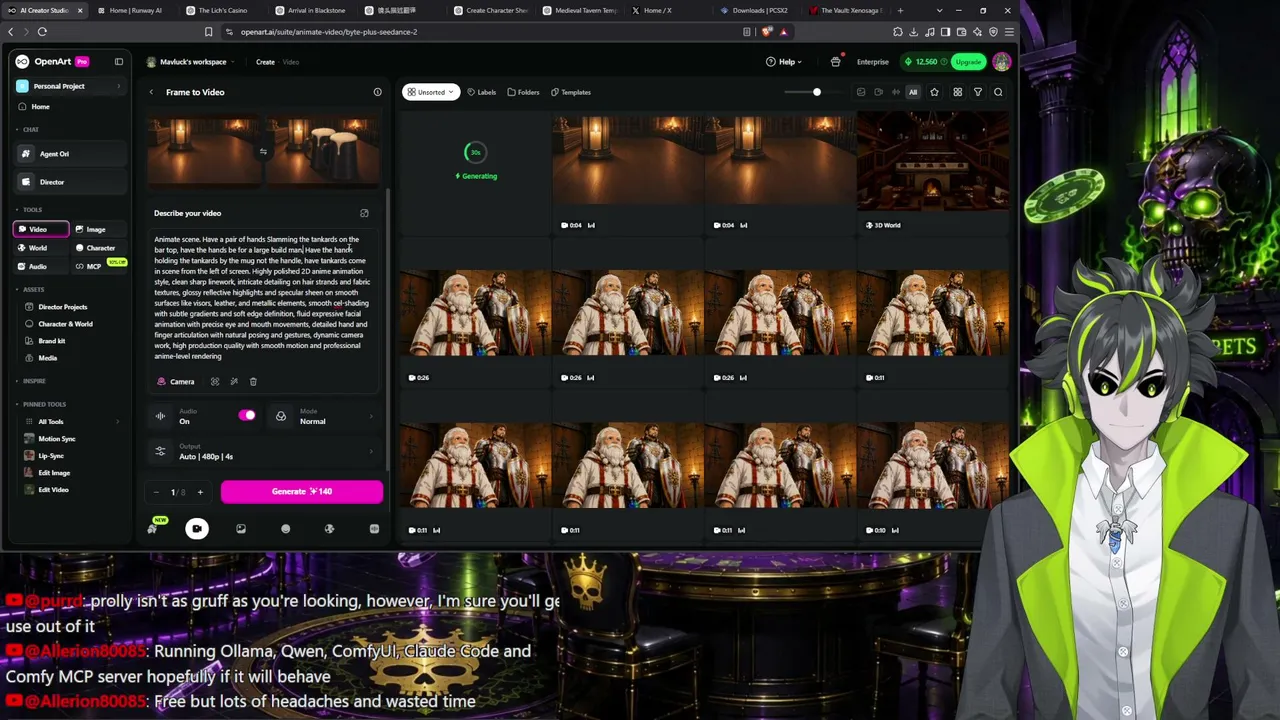Click the green Upgrade button
The image size is (1280, 720).
pos(968,62)
